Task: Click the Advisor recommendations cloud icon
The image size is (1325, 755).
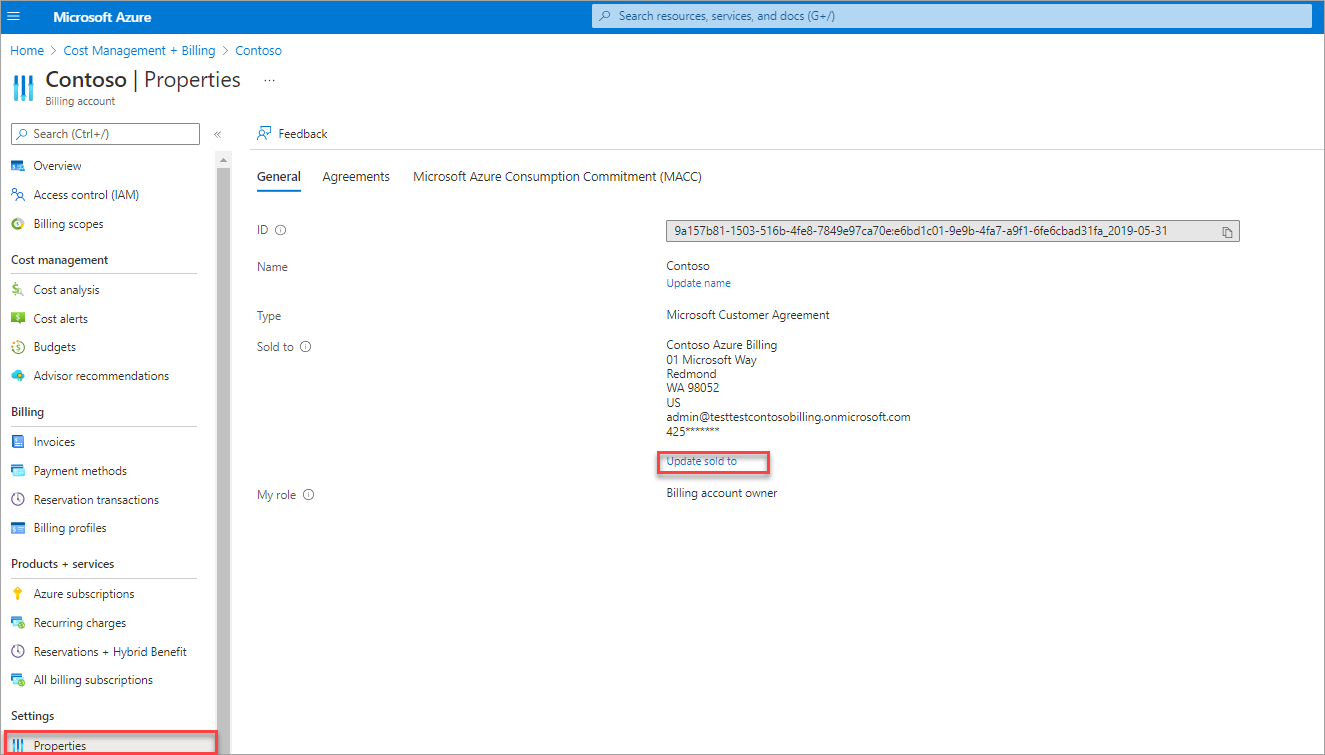Action: pyautogui.click(x=18, y=376)
